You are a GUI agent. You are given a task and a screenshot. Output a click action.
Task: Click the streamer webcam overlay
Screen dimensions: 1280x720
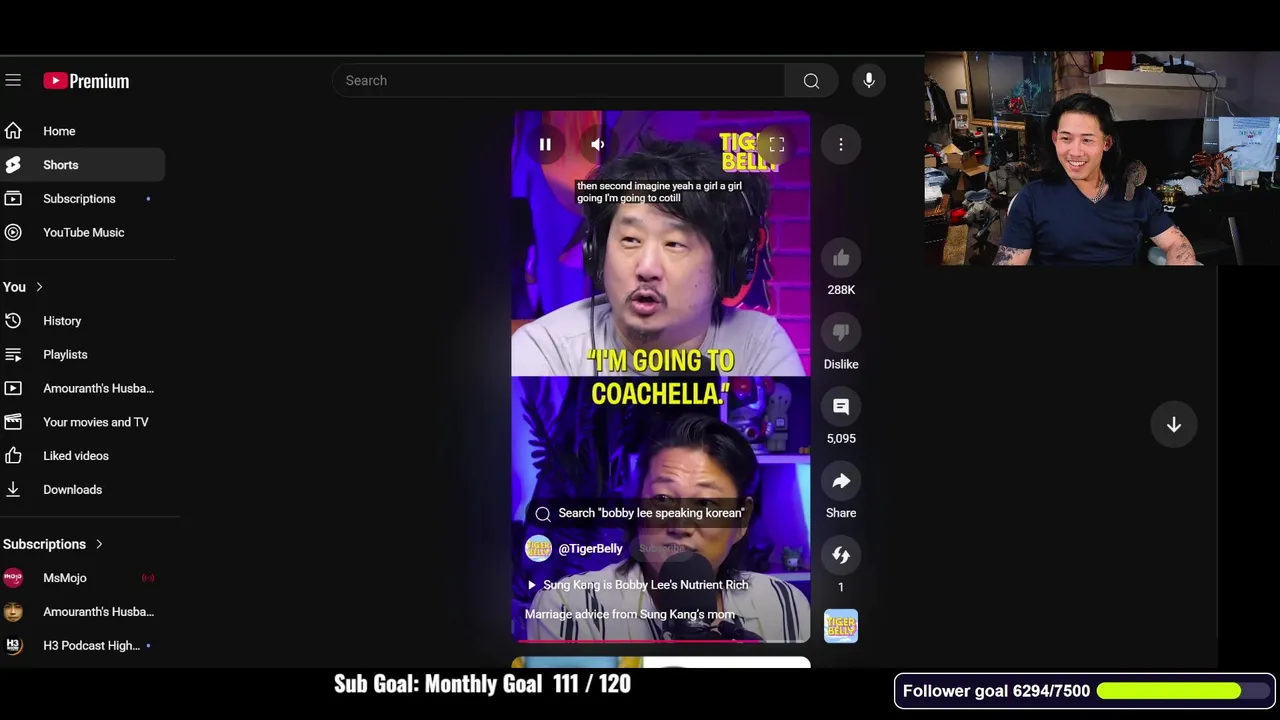click(x=1102, y=159)
